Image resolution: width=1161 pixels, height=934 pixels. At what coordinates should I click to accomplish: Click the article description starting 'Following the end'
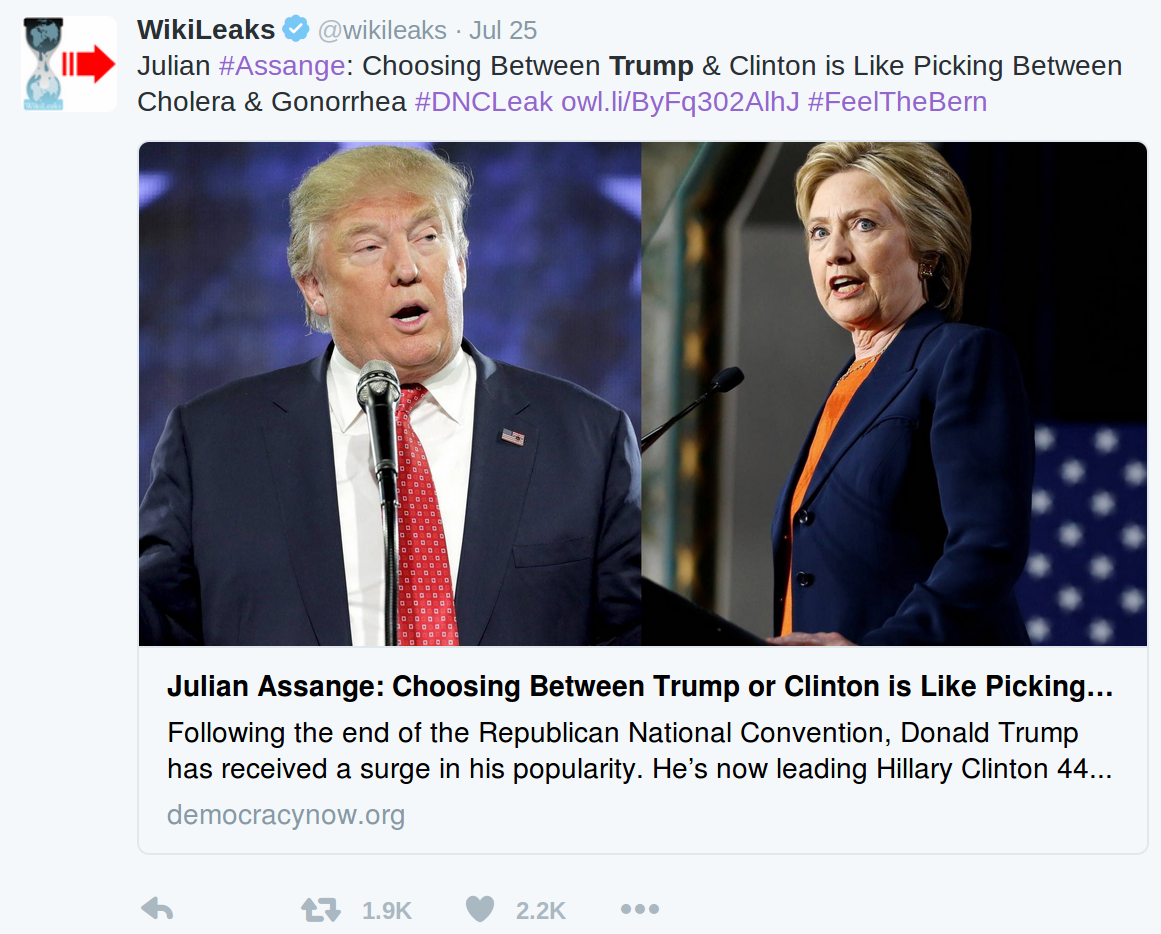[x=640, y=750]
